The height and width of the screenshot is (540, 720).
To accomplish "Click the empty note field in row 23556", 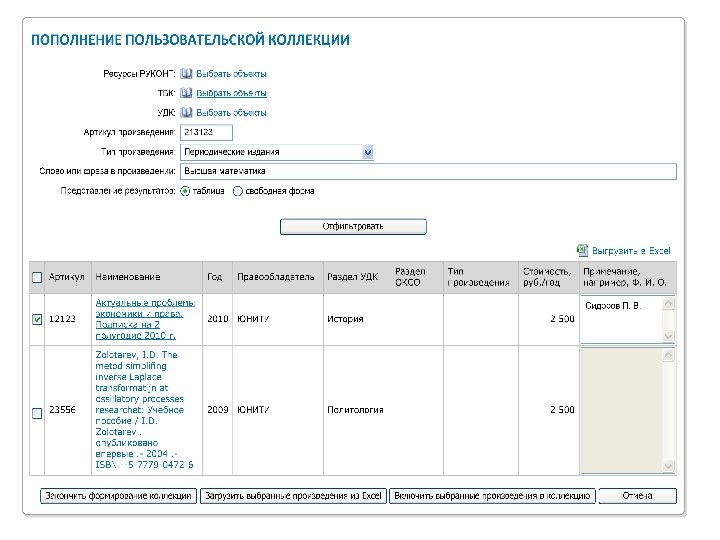I will click(622, 410).
